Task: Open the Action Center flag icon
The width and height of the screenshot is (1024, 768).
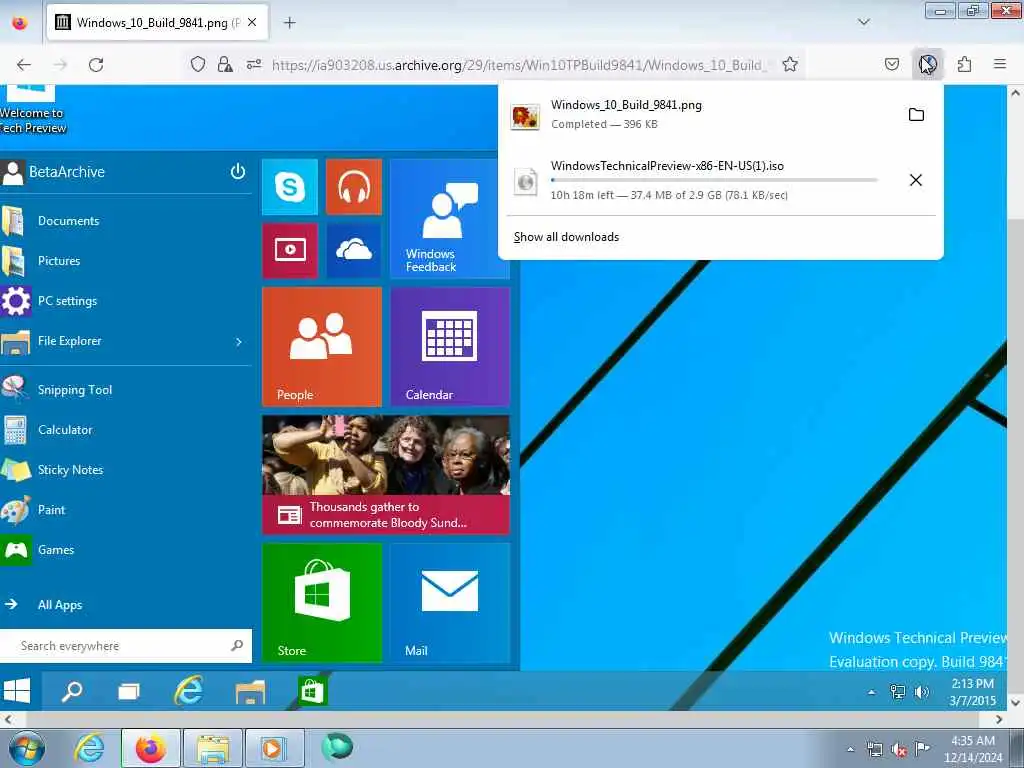Action: 922,749
